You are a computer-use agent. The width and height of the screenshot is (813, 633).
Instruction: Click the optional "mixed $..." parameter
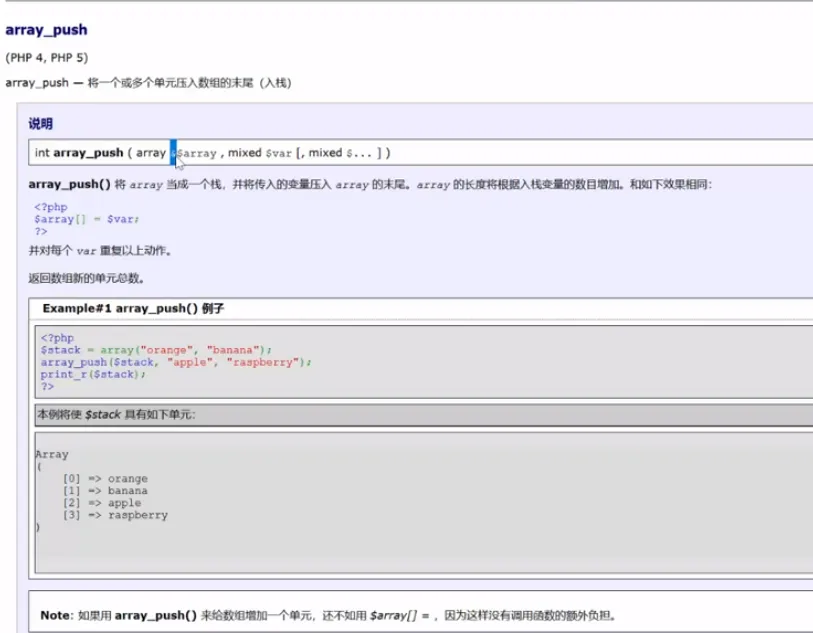pyautogui.click(x=340, y=153)
